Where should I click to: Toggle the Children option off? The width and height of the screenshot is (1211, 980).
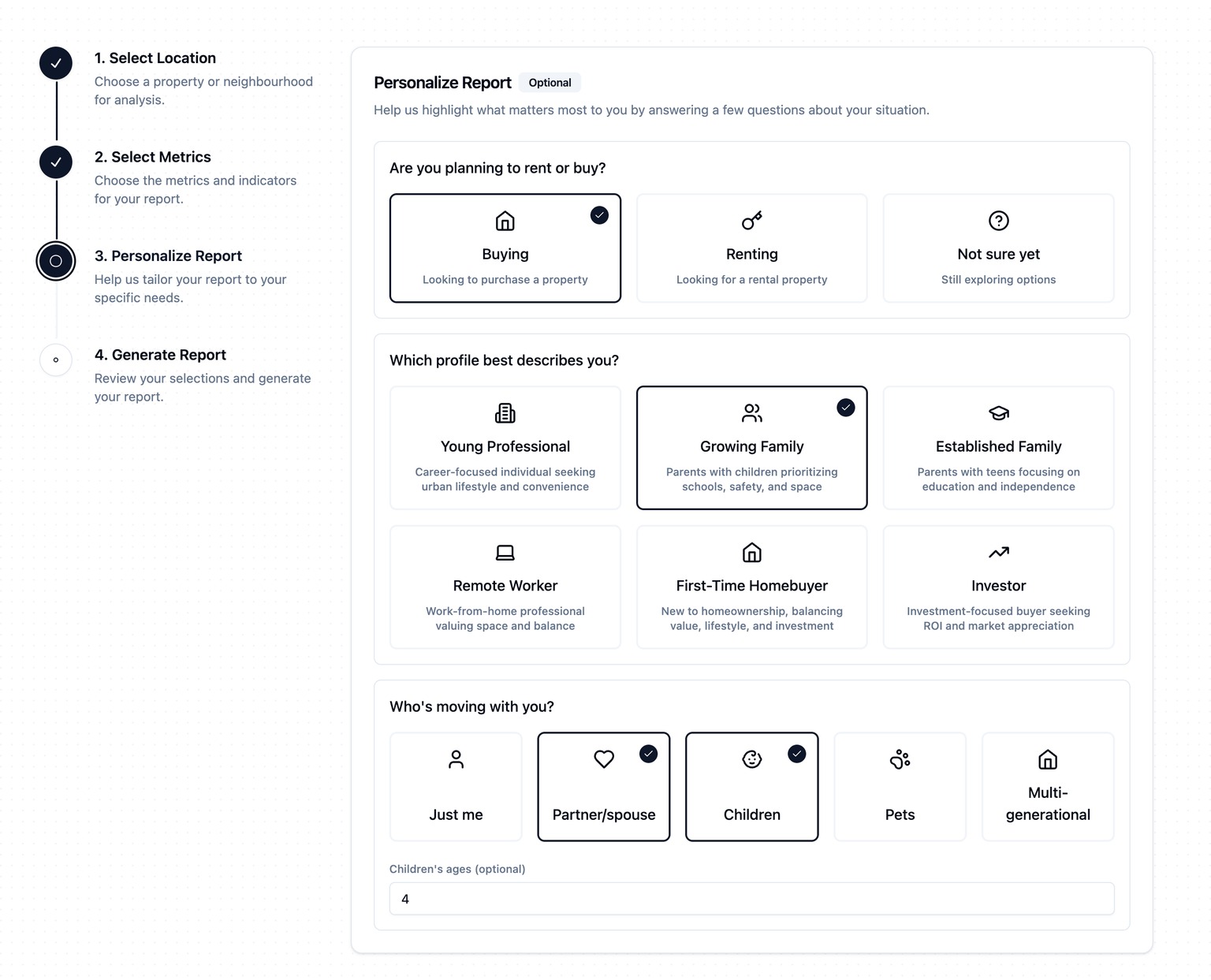point(751,786)
